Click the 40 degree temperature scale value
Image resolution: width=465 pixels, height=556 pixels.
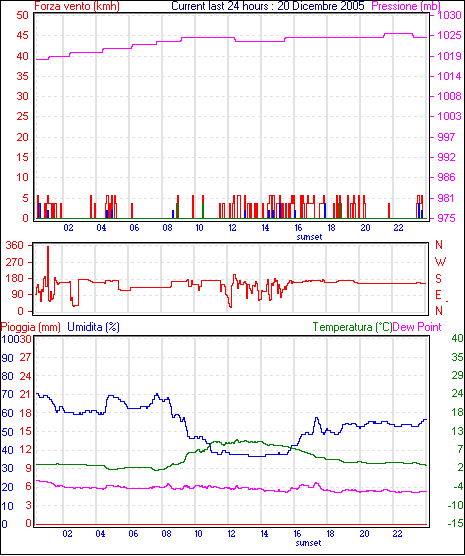(x=457, y=338)
